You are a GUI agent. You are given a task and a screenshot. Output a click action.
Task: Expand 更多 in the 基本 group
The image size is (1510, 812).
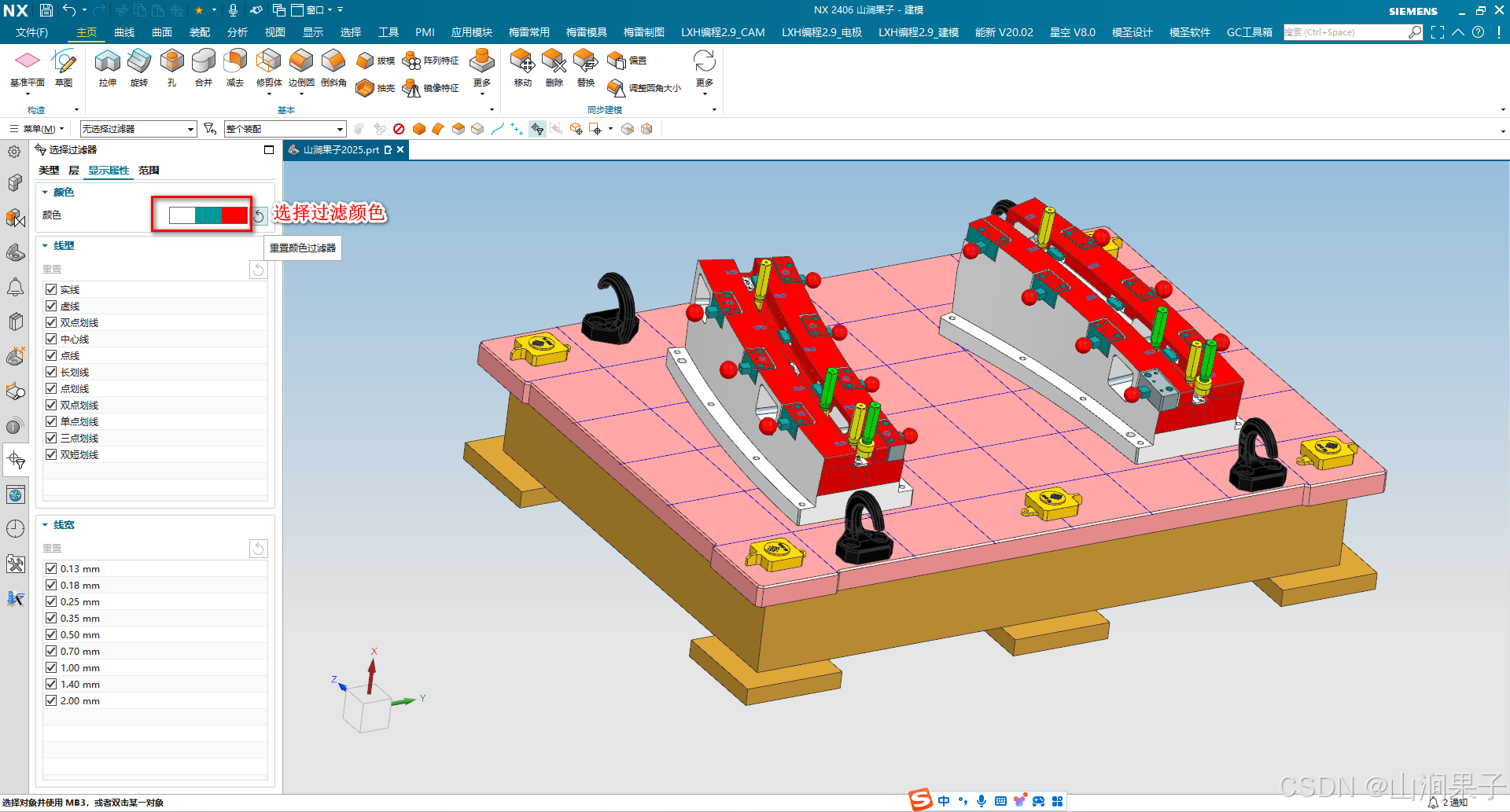(x=482, y=72)
